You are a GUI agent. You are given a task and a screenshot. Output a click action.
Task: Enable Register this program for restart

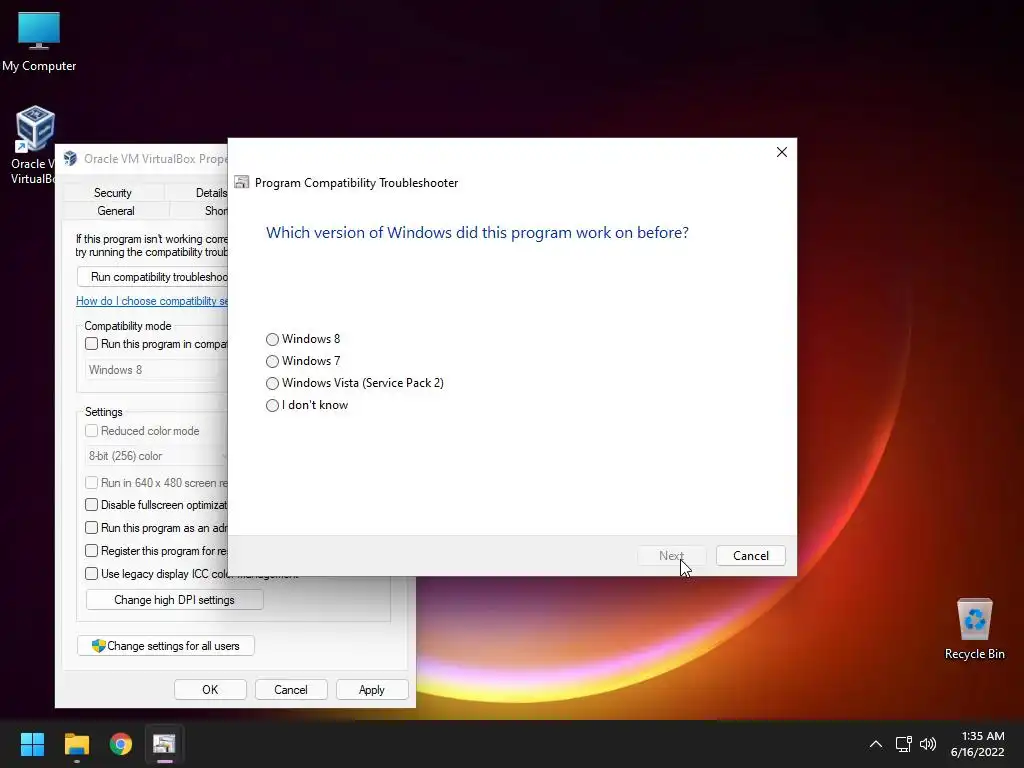click(91, 551)
